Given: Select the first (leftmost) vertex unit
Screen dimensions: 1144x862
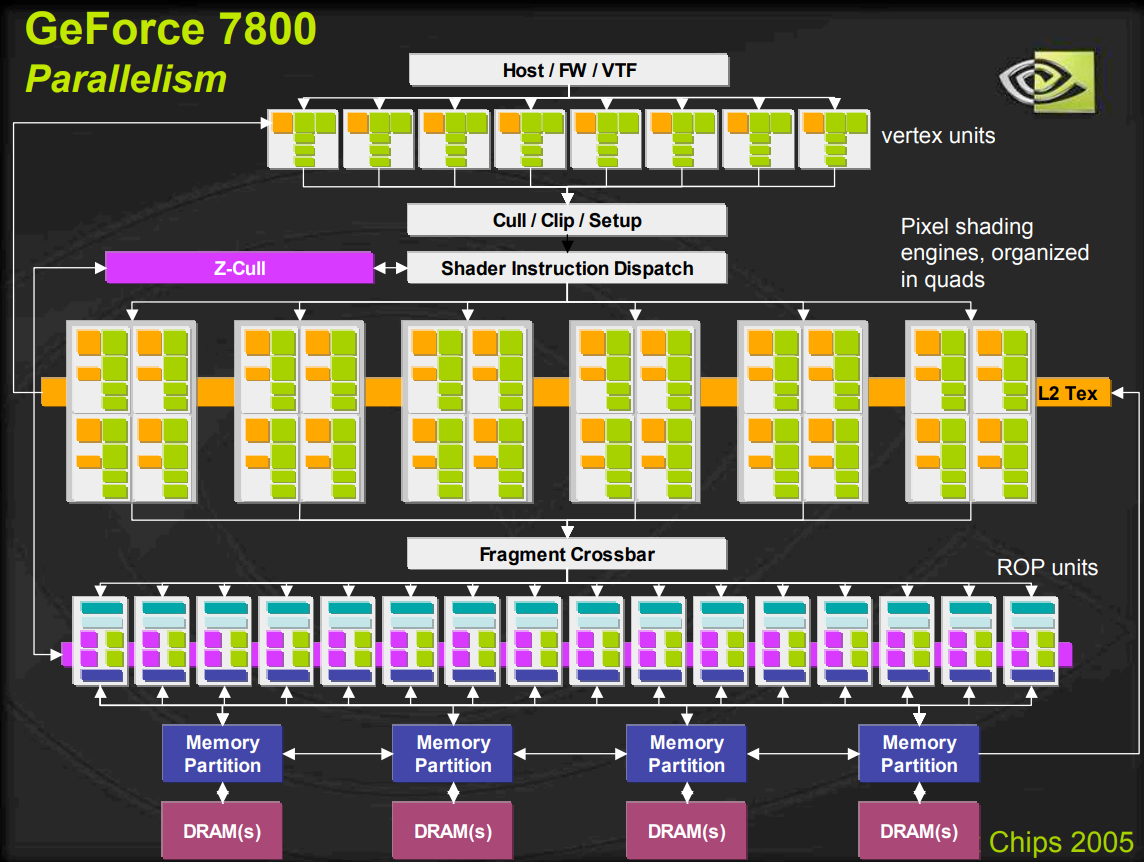Looking at the screenshot, I should (304, 139).
